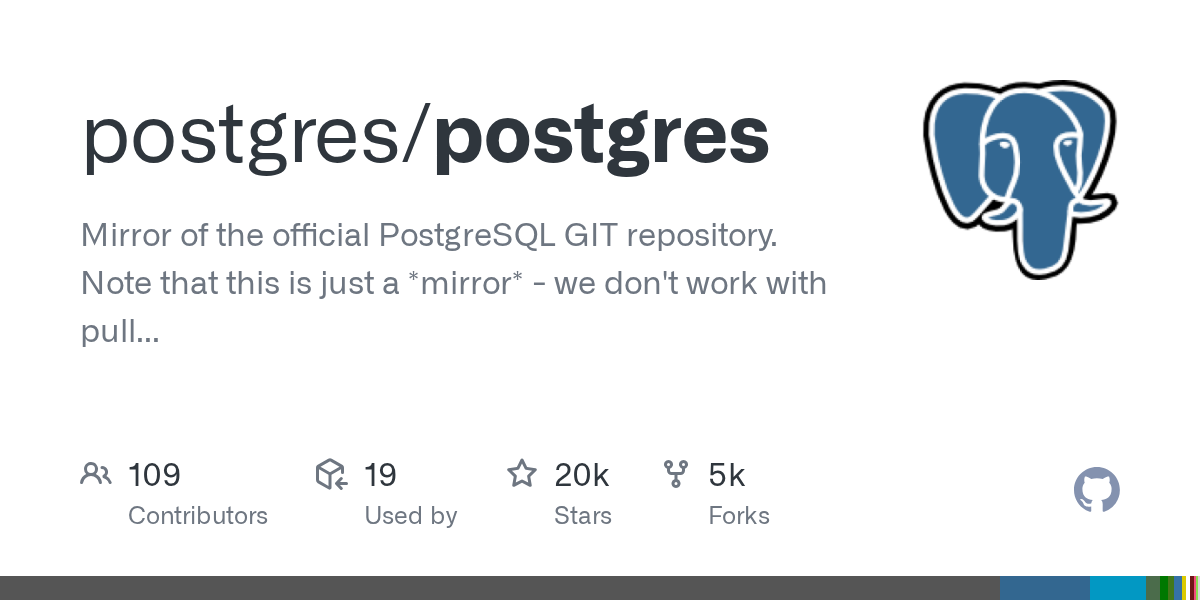
Task: Click the Used by package icon
Action: (331, 474)
